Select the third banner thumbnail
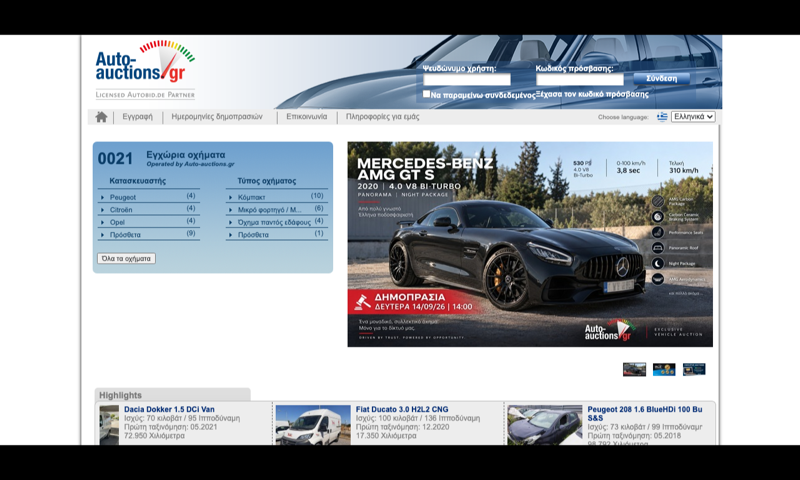 click(x=694, y=369)
